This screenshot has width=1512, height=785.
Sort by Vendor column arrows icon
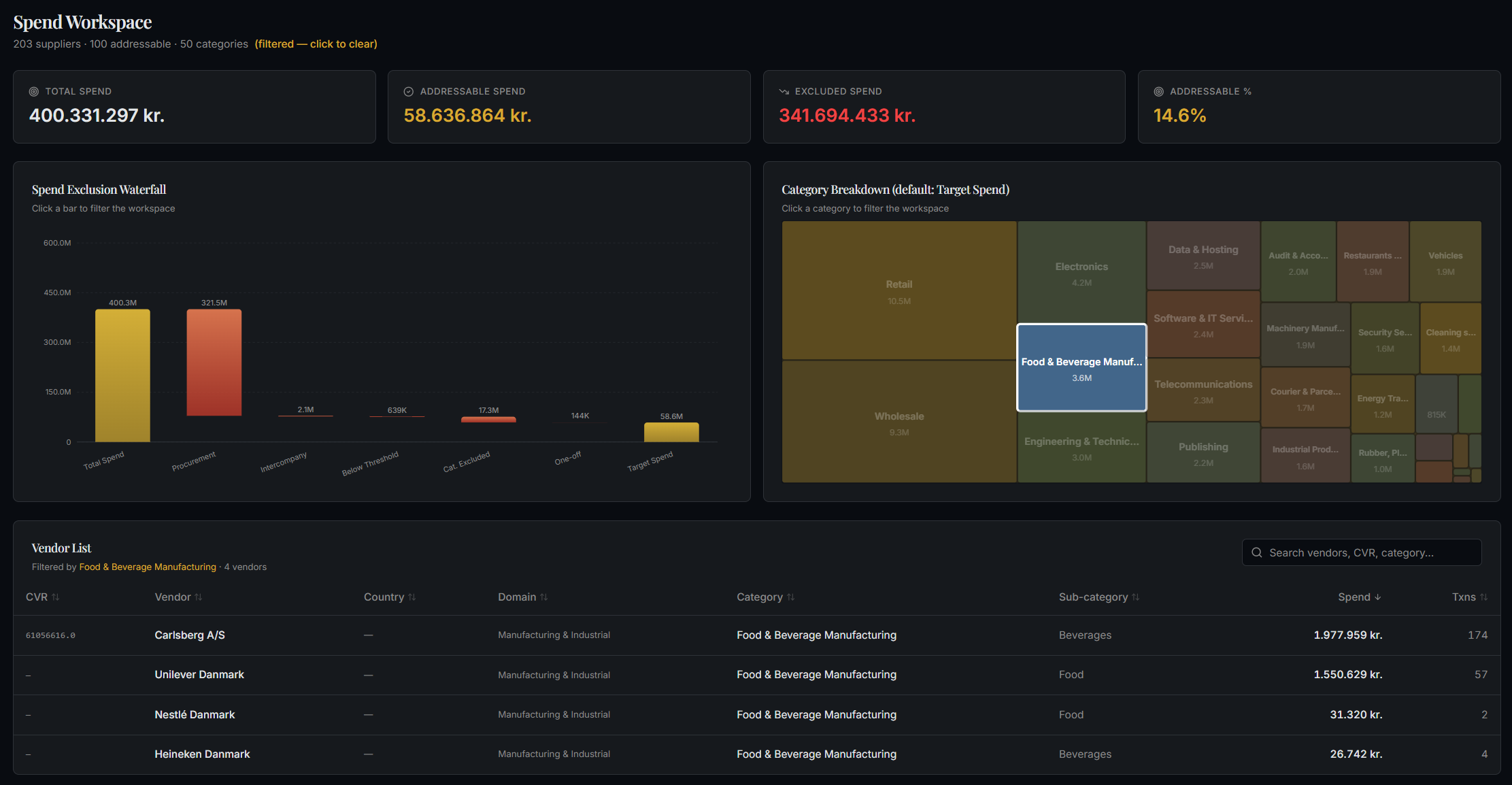tap(199, 597)
